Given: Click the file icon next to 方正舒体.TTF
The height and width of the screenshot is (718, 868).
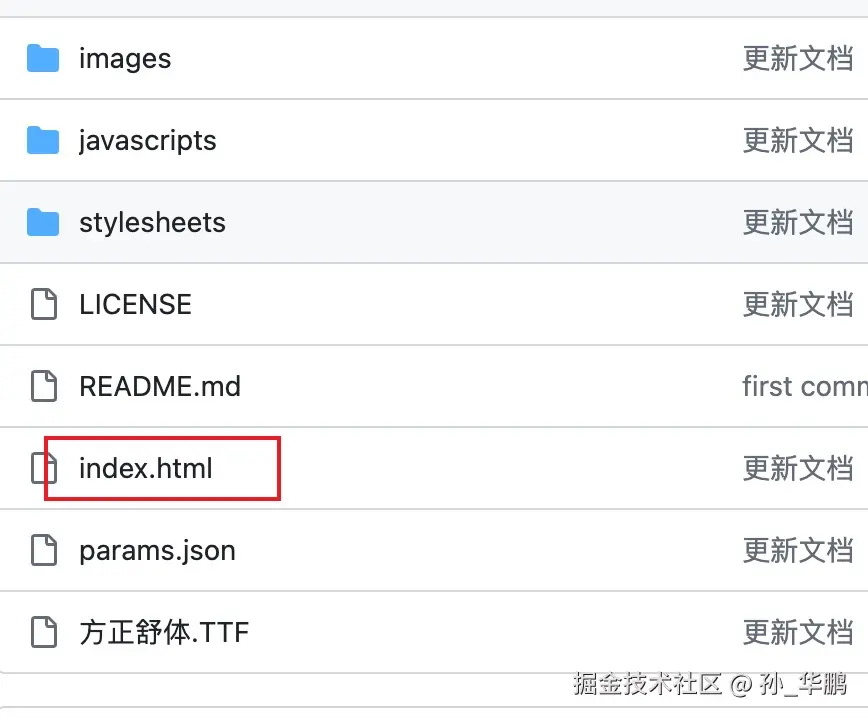Looking at the screenshot, I should 44,632.
